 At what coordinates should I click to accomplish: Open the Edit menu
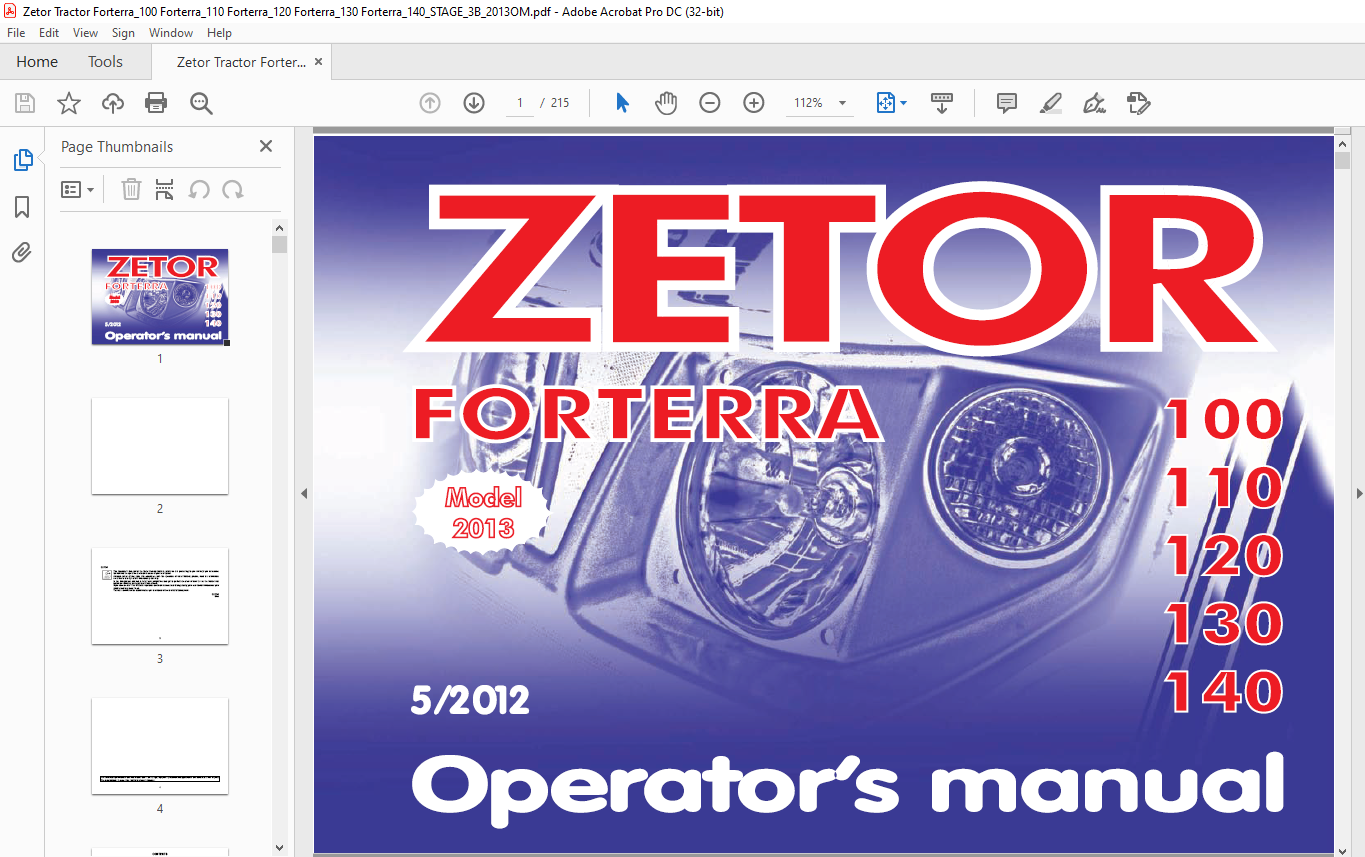tap(49, 33)
